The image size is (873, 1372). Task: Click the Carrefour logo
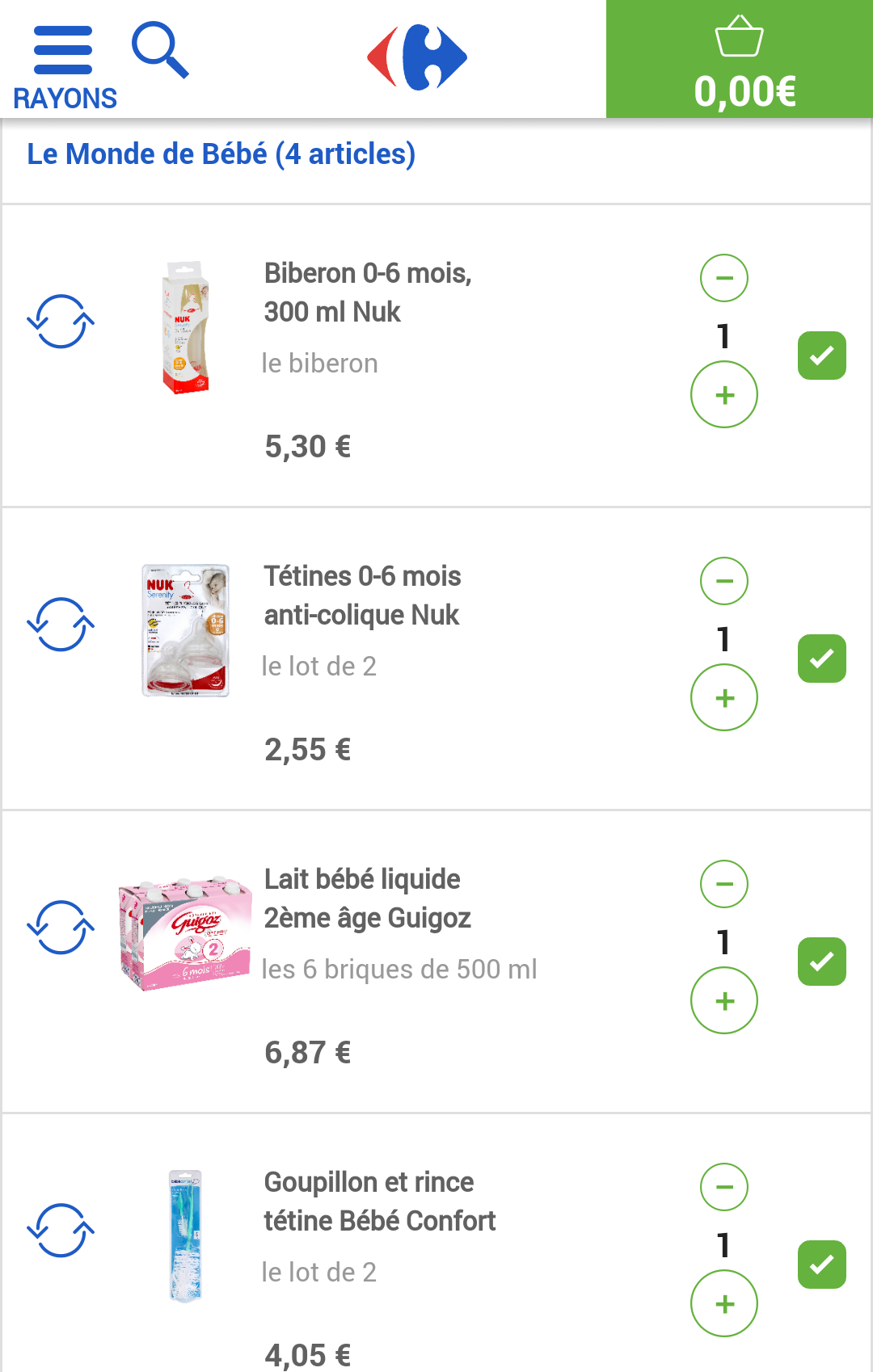pyautogui.click(x=417, y=57)
